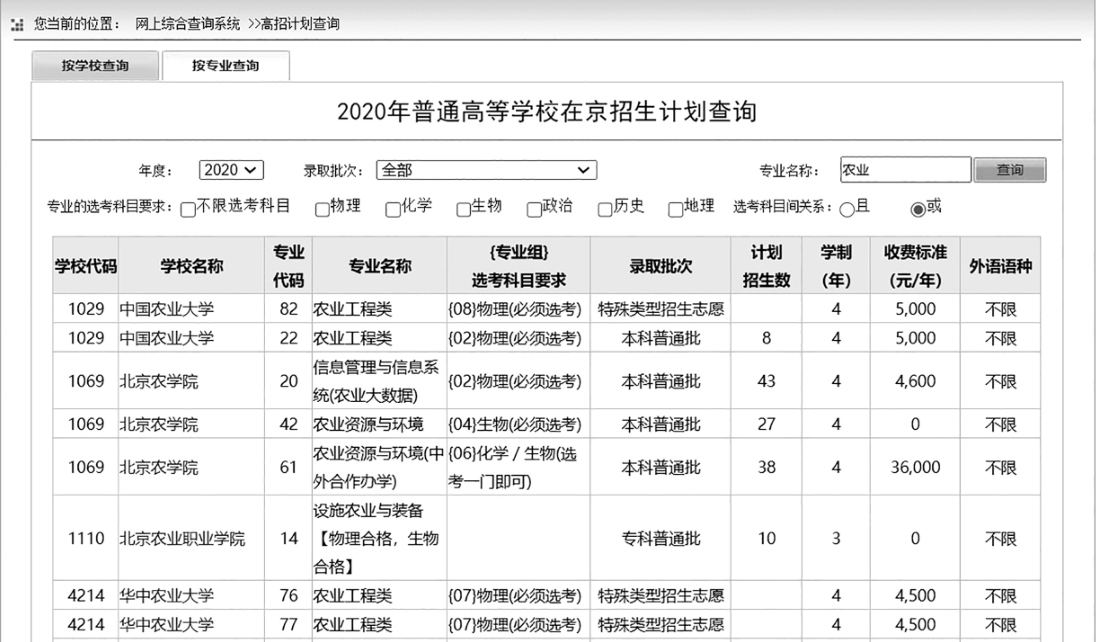Enable the 地理 subject checkbox
The height and width of the screenshot is (642, 1096).
(676, 209)
